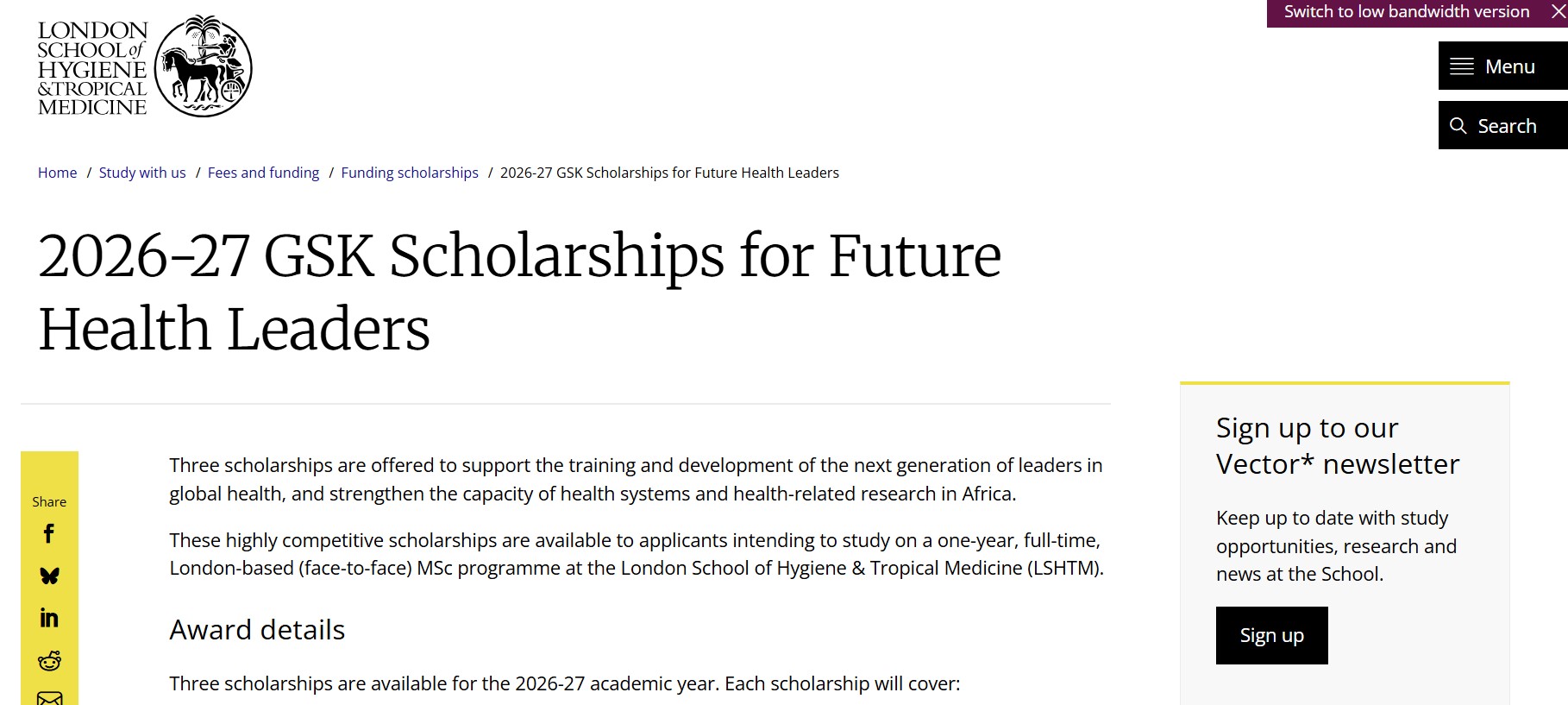The image size is (1568, 705).
Task: Switch to low bandwidth version
Action: click(1406, 12)
